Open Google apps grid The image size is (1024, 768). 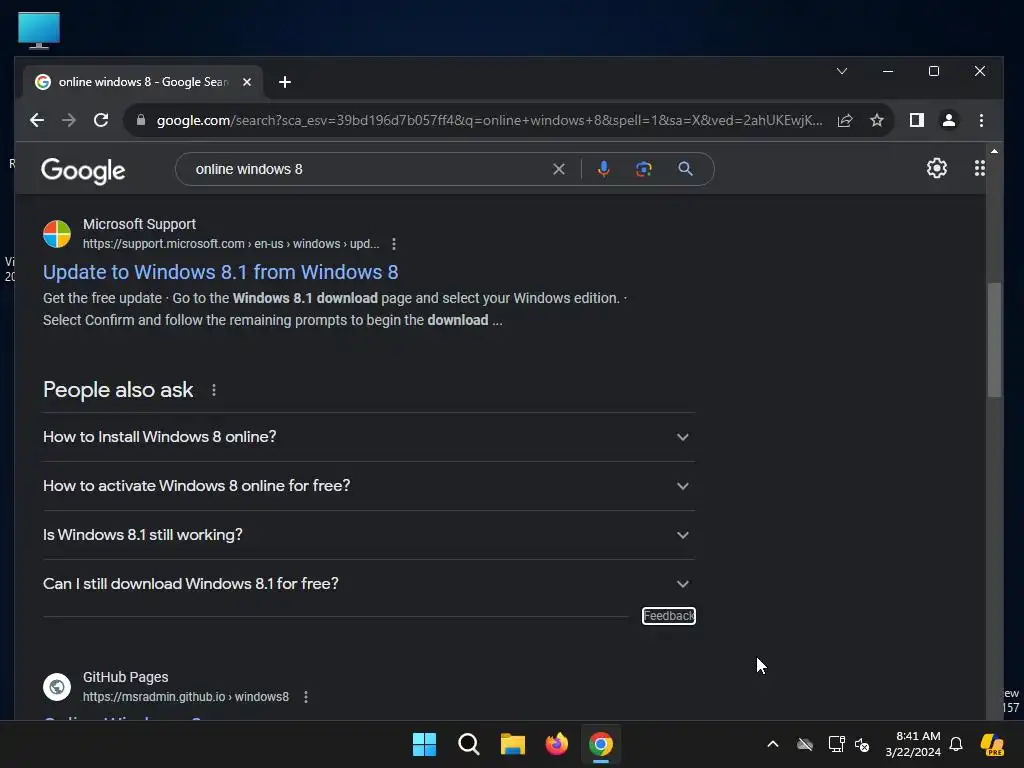point(980,168)
